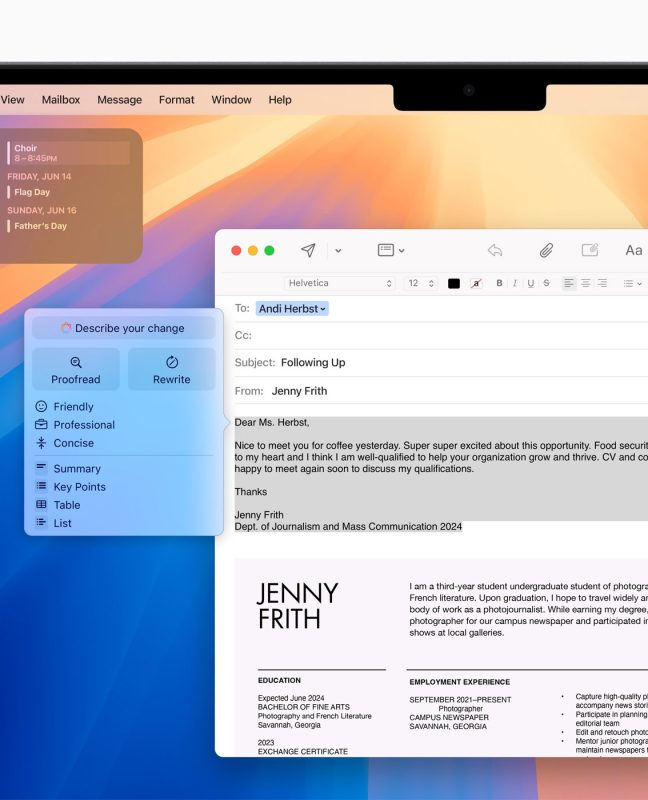The width and height of the screenshot is (648, 800).
Task: Toggle italic formatting
Action: (x=515, y=283)
